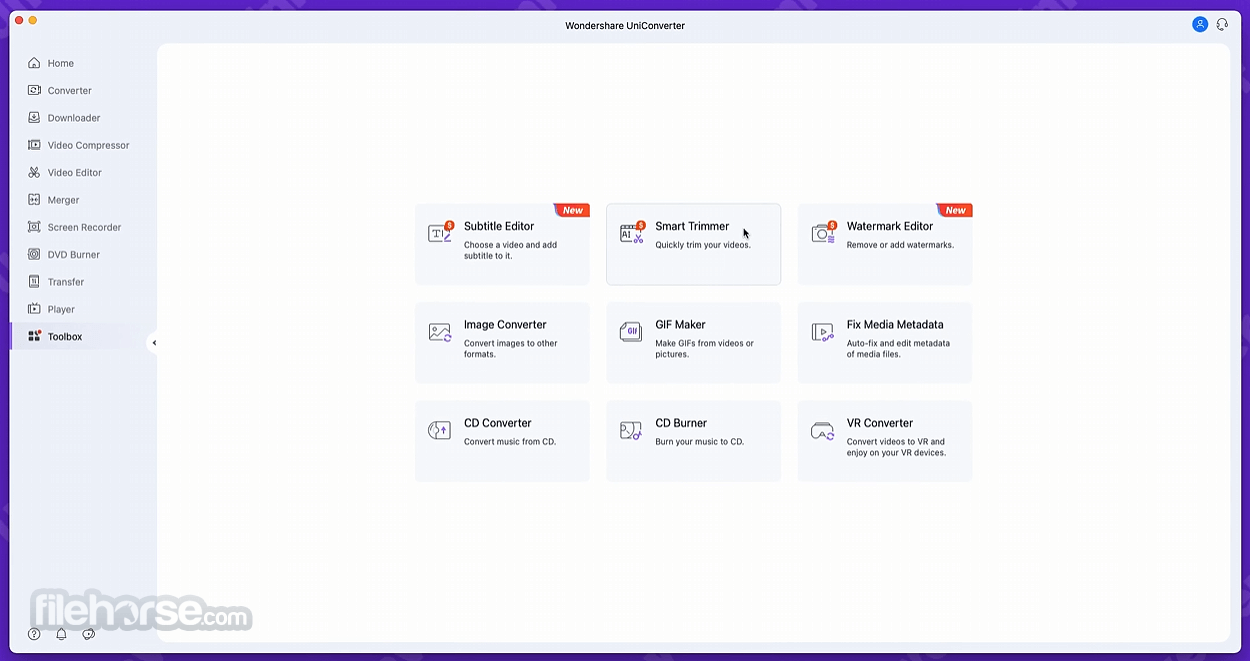Open VR Converter tool title
Image resolution: width=1250 pixels, height=661 pixels.
[x=880, y=423]
